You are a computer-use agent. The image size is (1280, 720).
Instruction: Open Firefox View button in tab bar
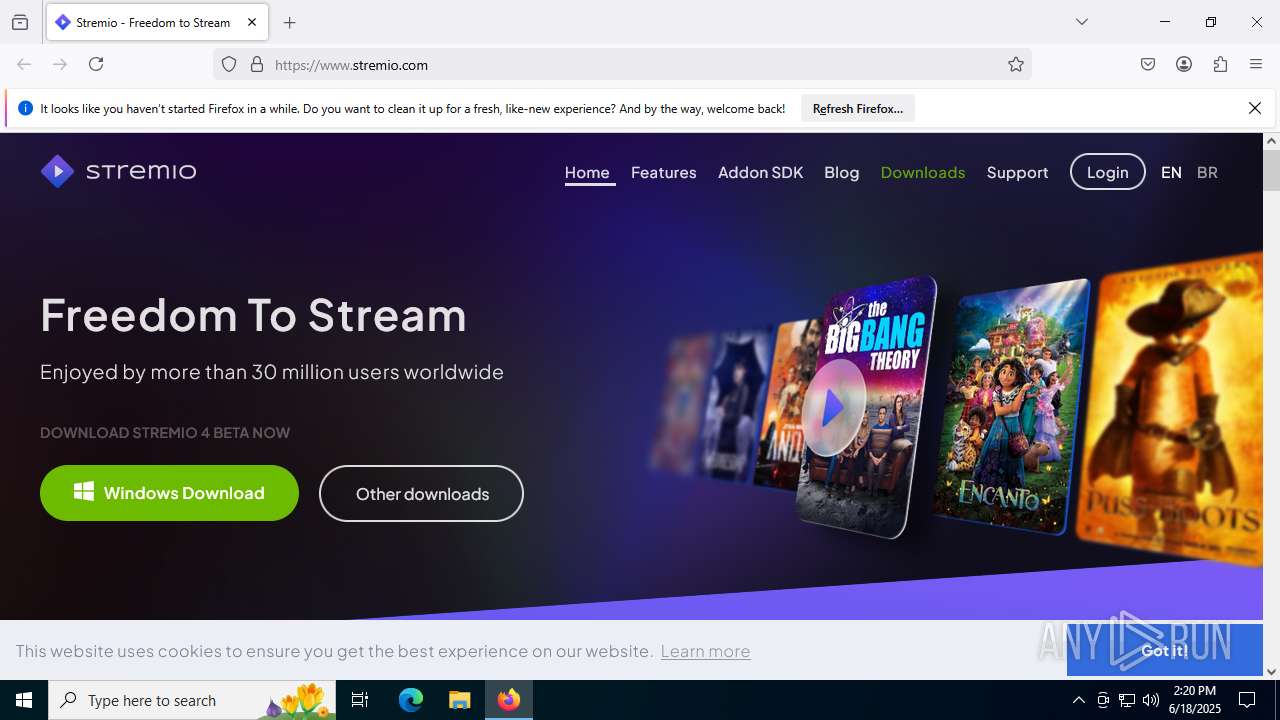pos(20,22)
